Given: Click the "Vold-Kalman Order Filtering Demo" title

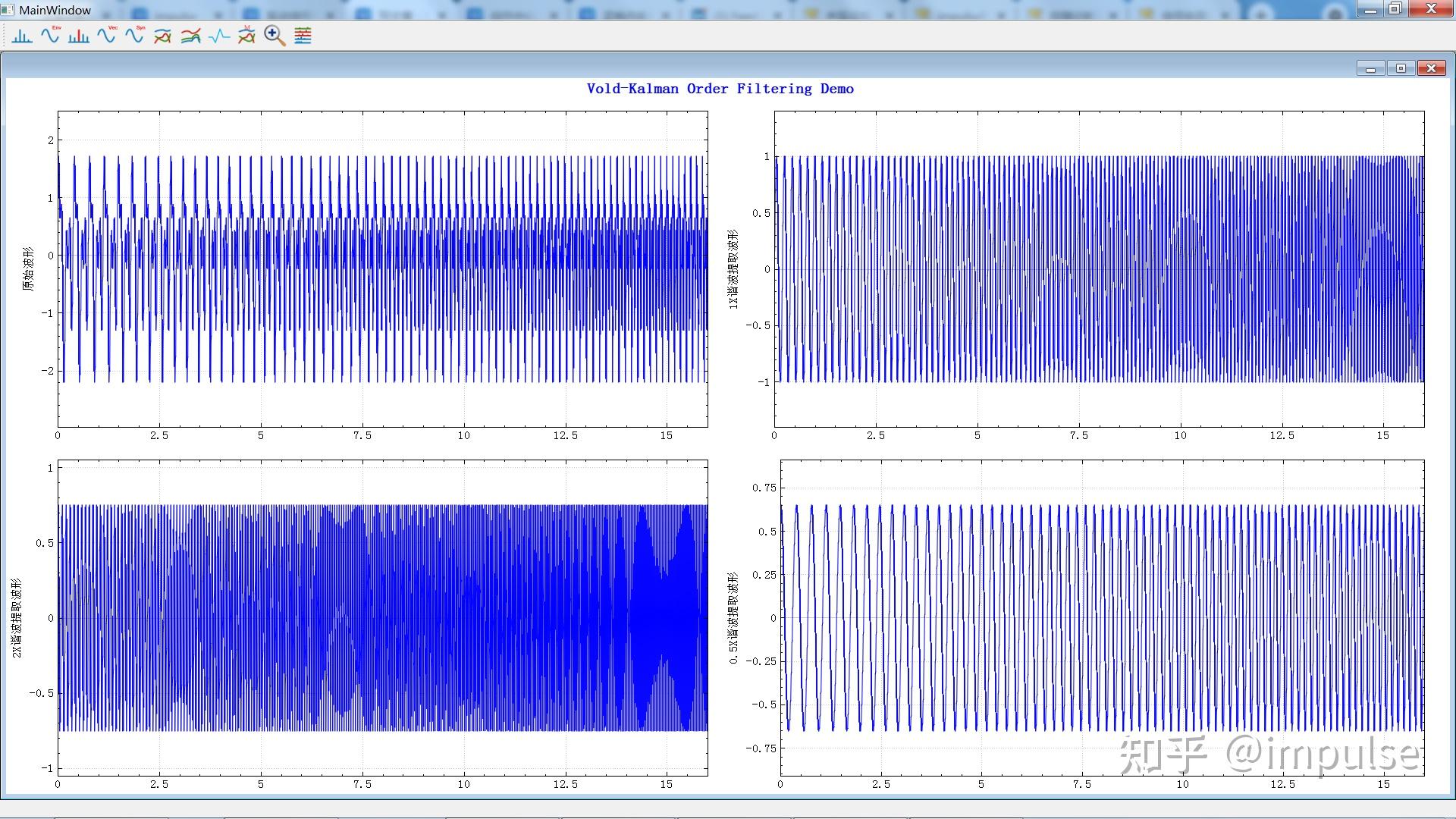Looking at the screenshot, I should pyautogui.click(x=720, y=89).
